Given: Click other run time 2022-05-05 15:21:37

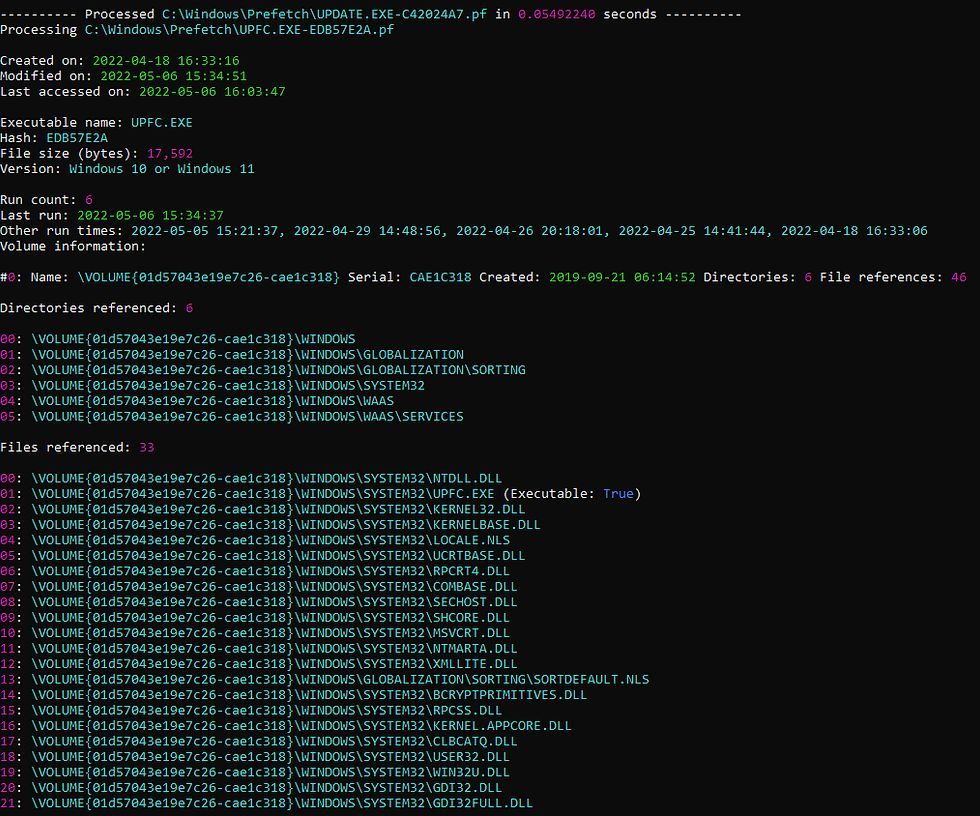Looking at the screenshot, I should [x=204, y=231].
